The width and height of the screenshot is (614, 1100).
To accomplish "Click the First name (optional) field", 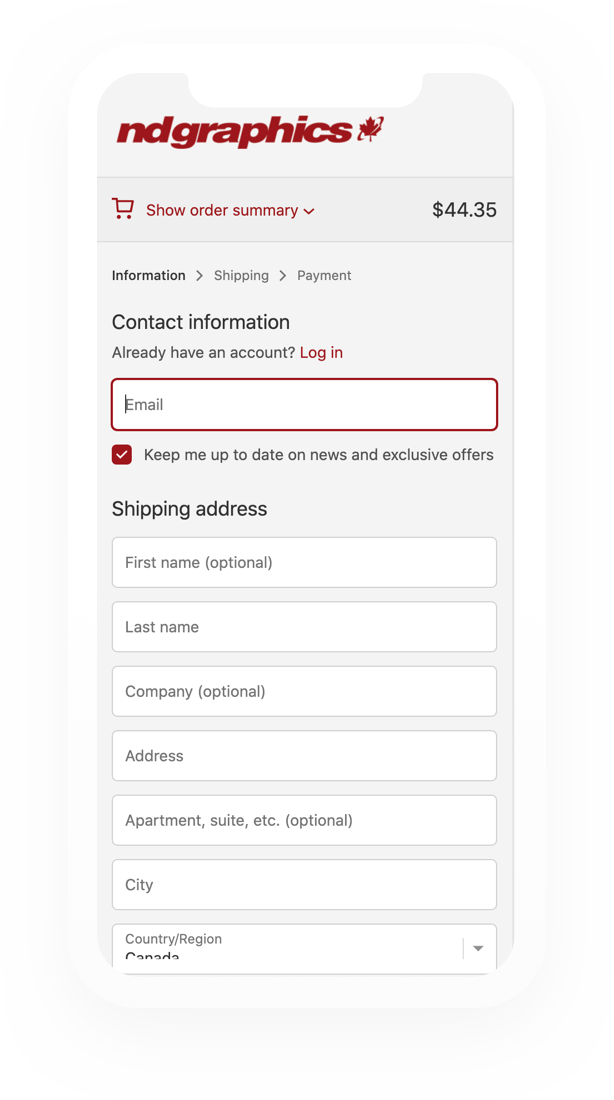I will click(305, 563).
